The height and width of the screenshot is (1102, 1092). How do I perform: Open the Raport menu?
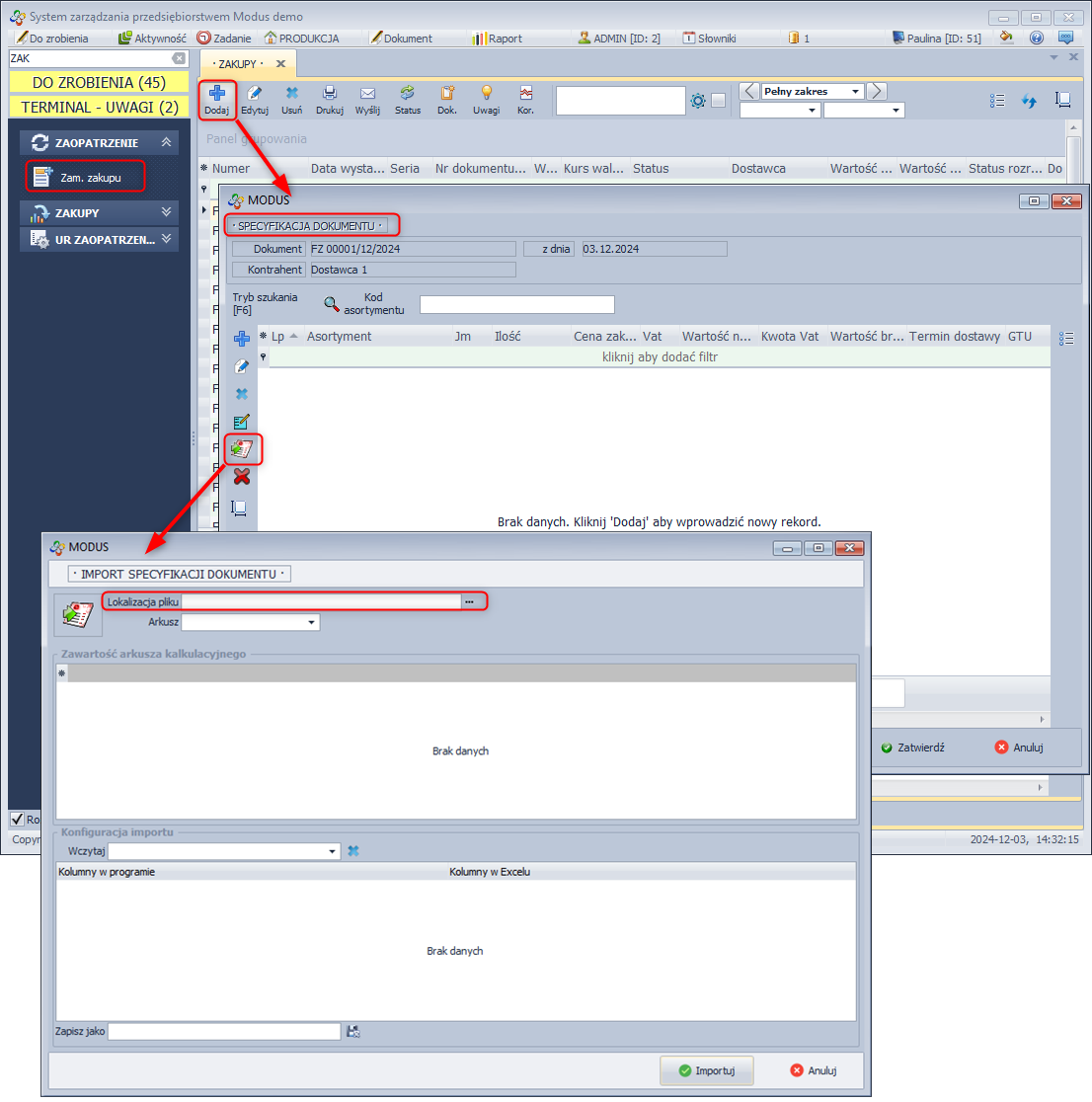click(497, 39)
